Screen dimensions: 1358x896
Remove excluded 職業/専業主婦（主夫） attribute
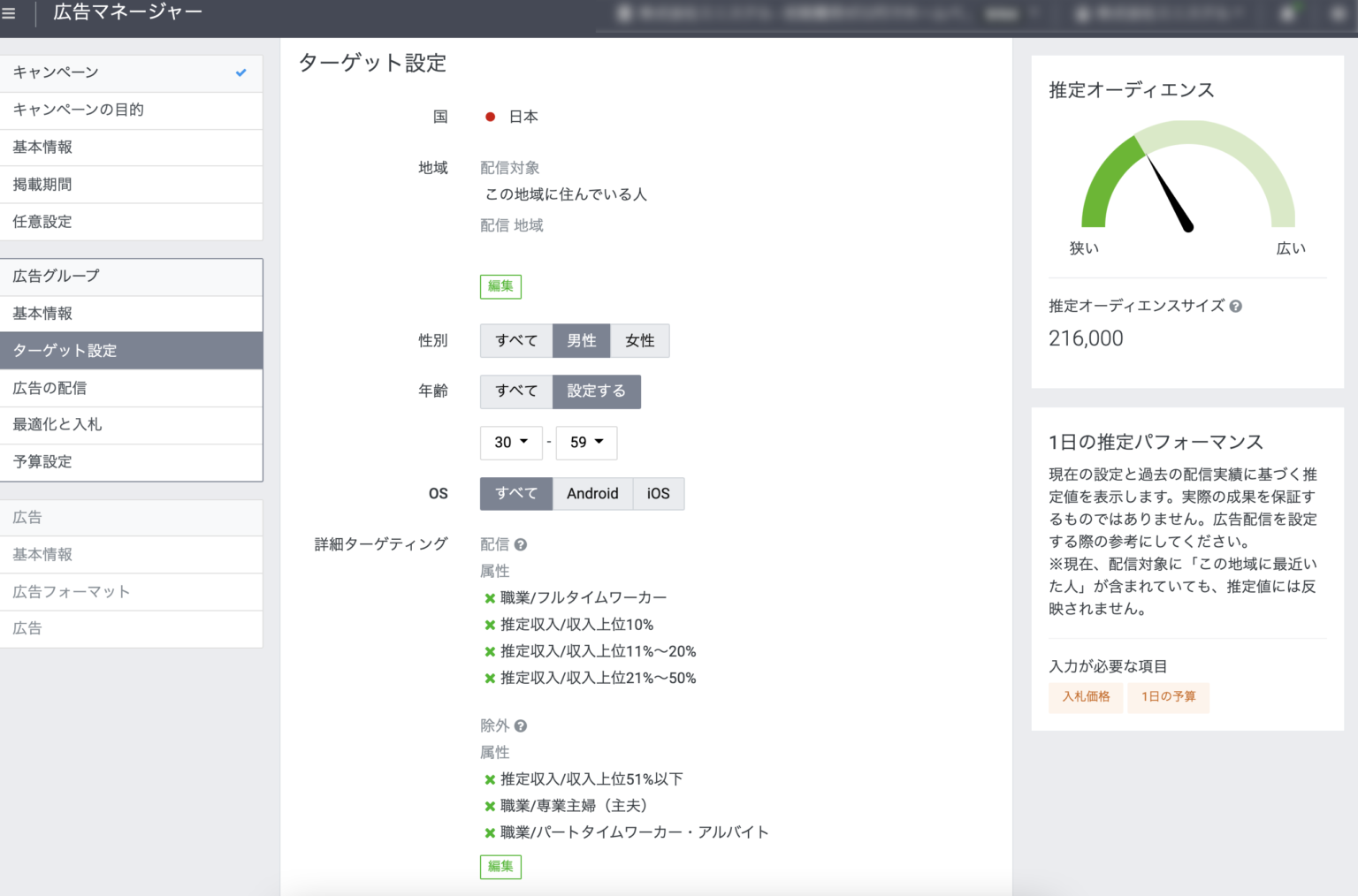pos(490,806)
